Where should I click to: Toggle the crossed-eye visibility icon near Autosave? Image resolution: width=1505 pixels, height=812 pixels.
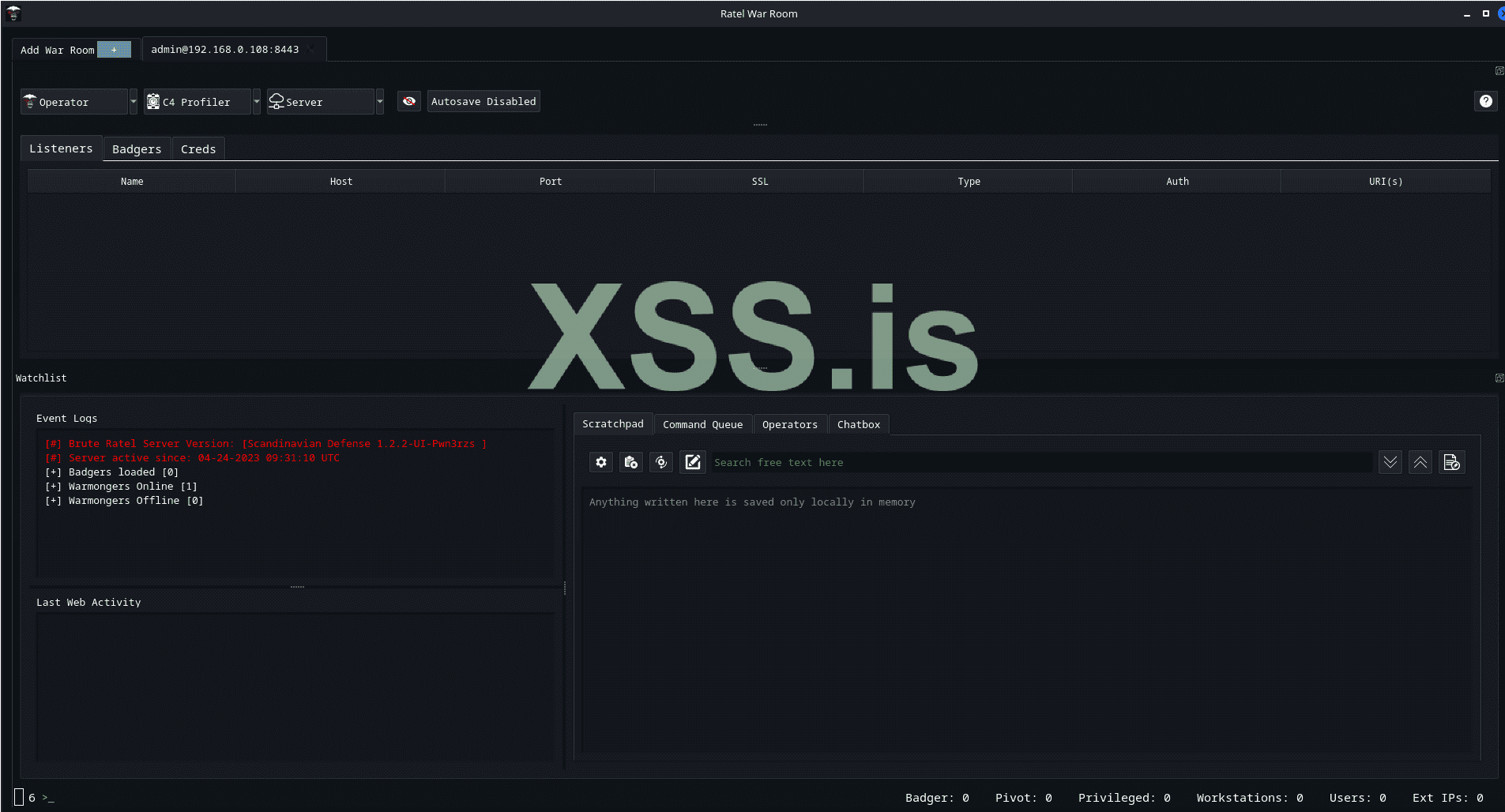(x=409, y=101)
